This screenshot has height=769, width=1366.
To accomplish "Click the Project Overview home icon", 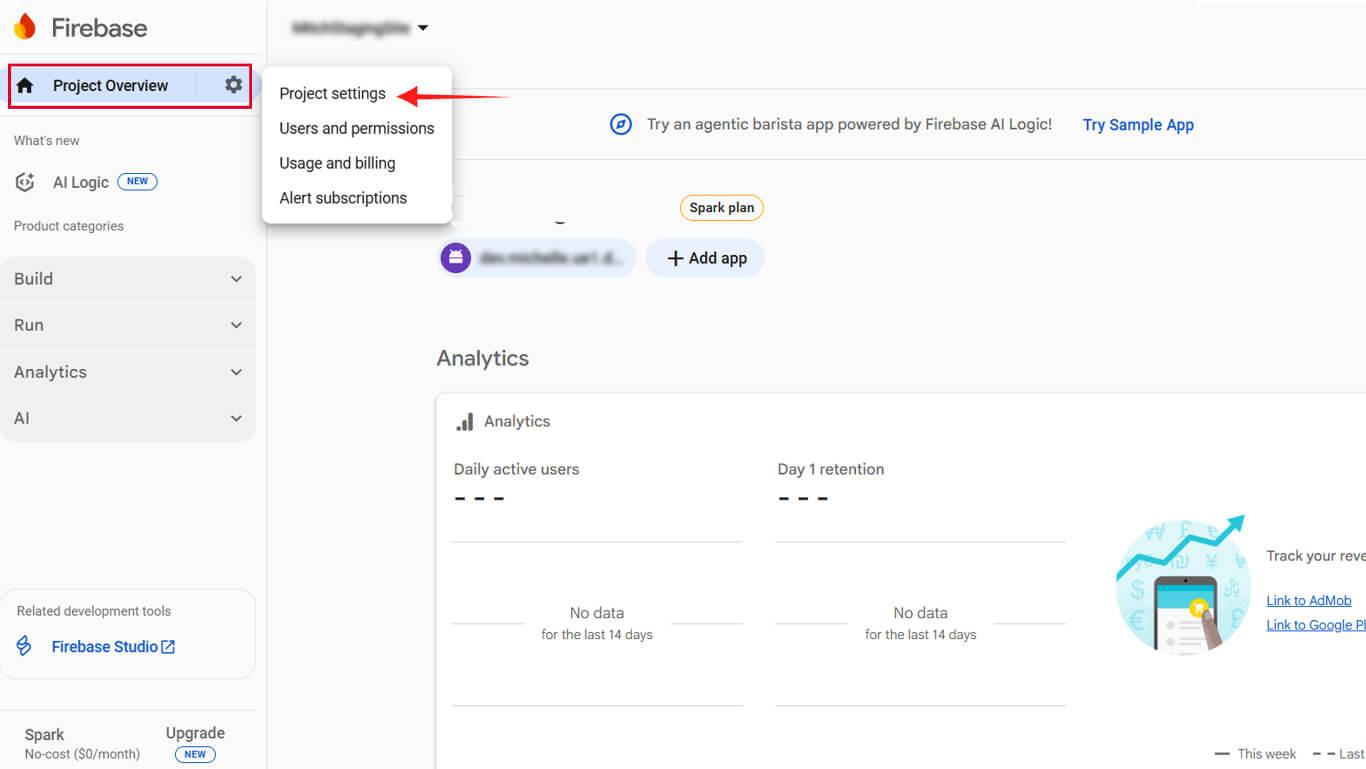I will tap(26, 86).
